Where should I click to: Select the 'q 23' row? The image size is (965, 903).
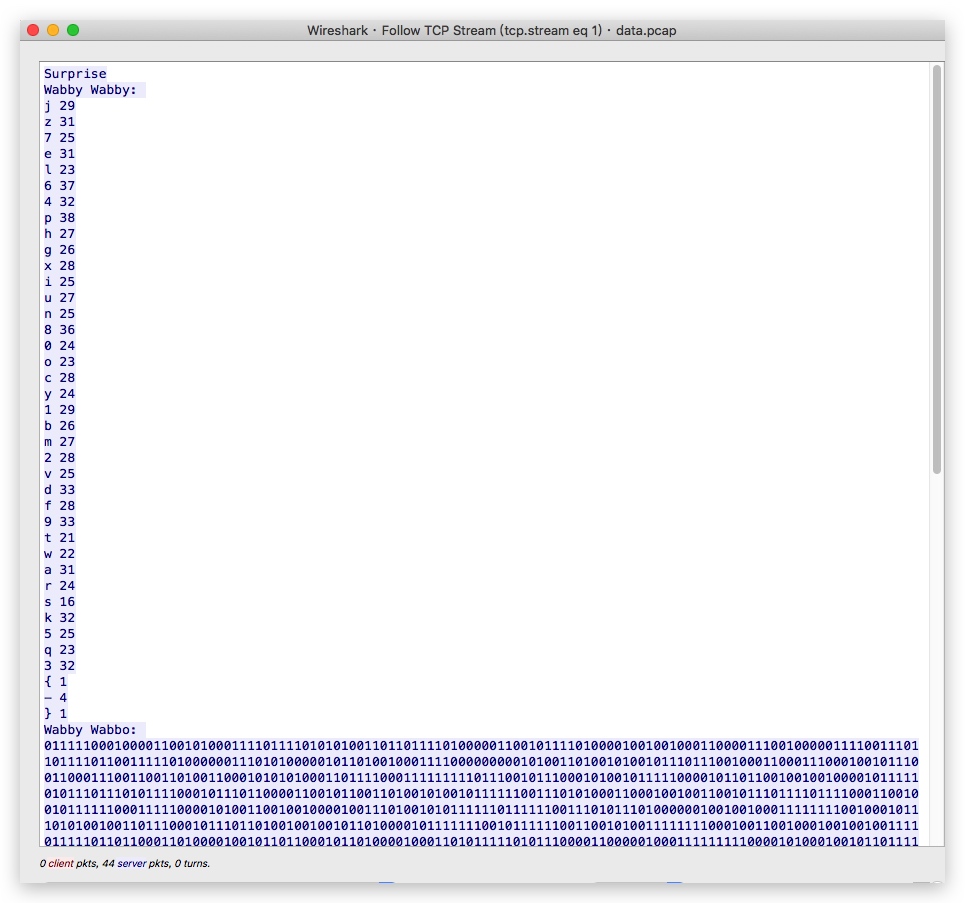click(x=59, y=650)
